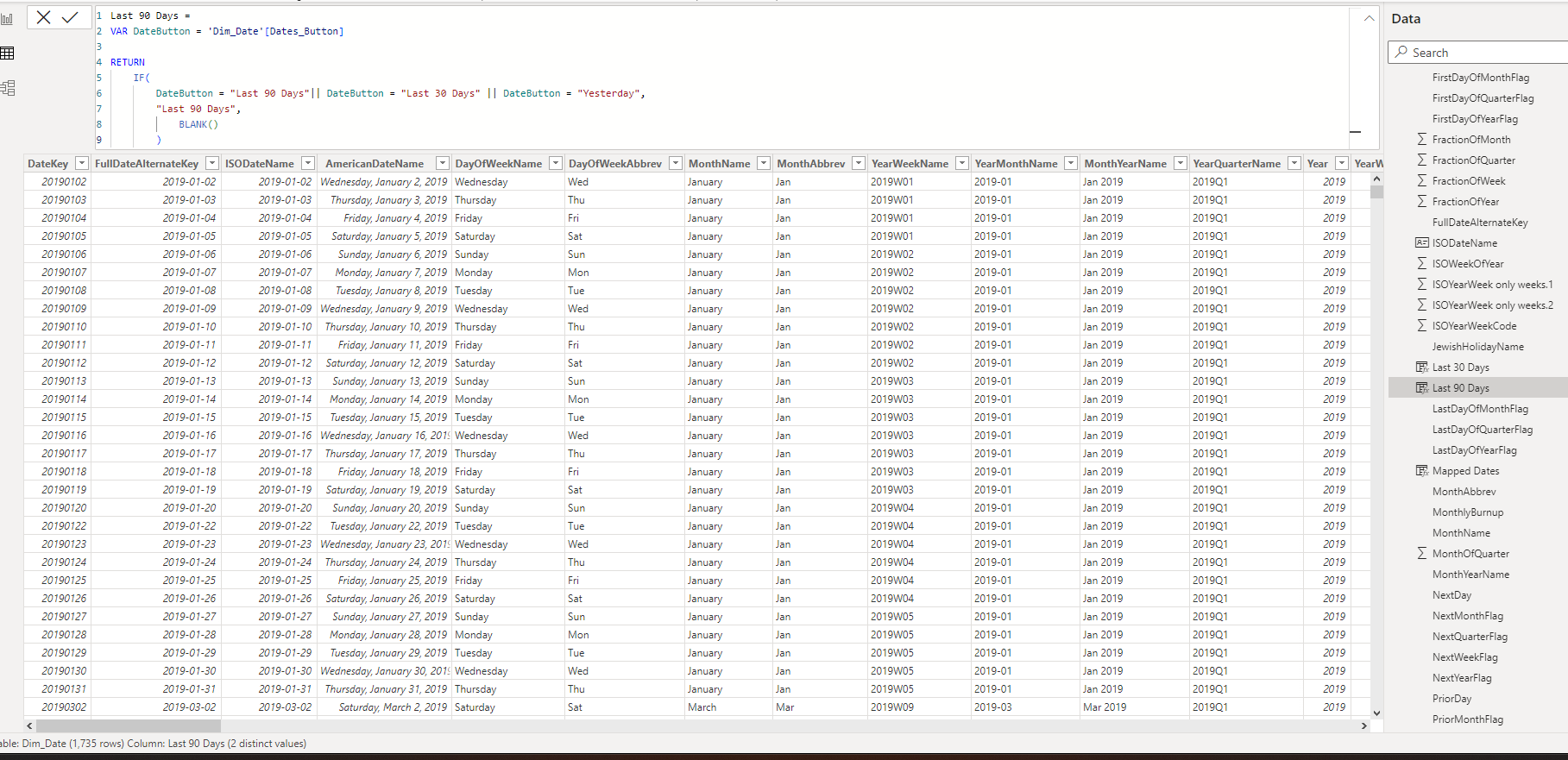The image size is (1568, 760).
Task: Click the sigma icon next to ISOWeekOfYear
Action: click(x=1421, y=264)
